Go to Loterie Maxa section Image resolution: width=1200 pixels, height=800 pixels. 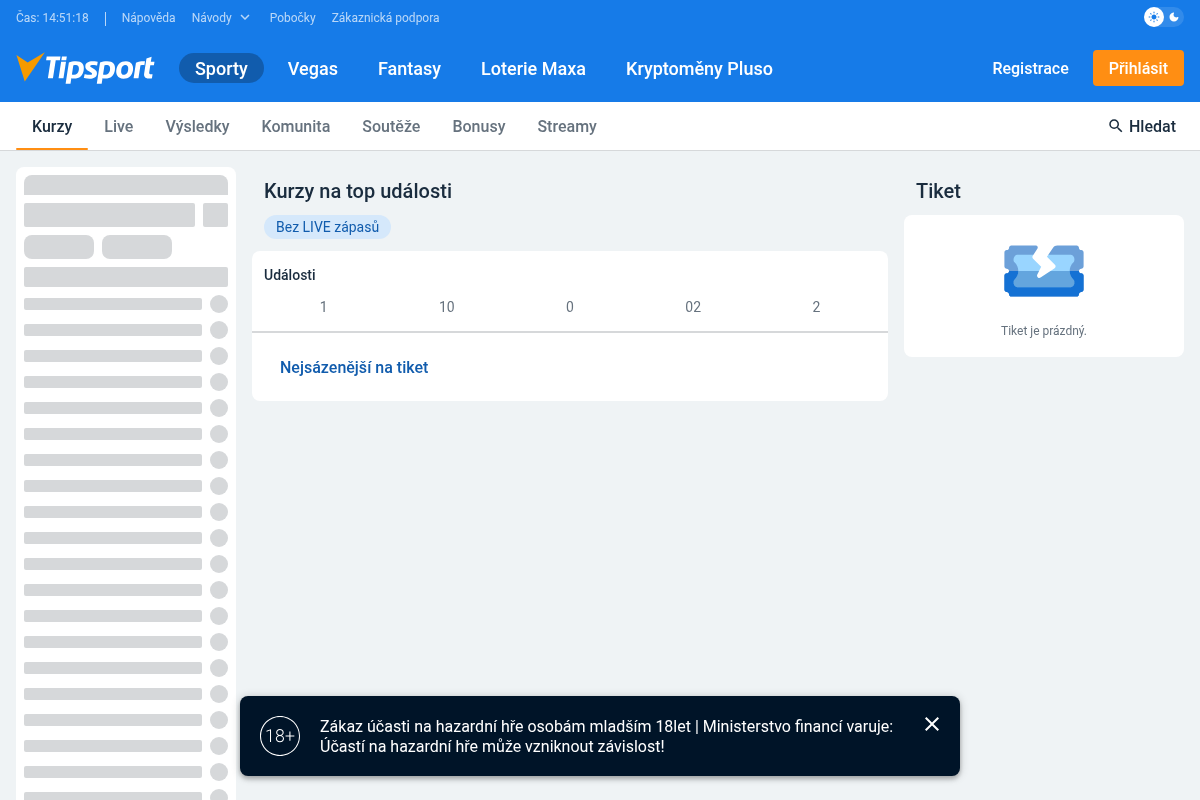(x=533, y=68)
